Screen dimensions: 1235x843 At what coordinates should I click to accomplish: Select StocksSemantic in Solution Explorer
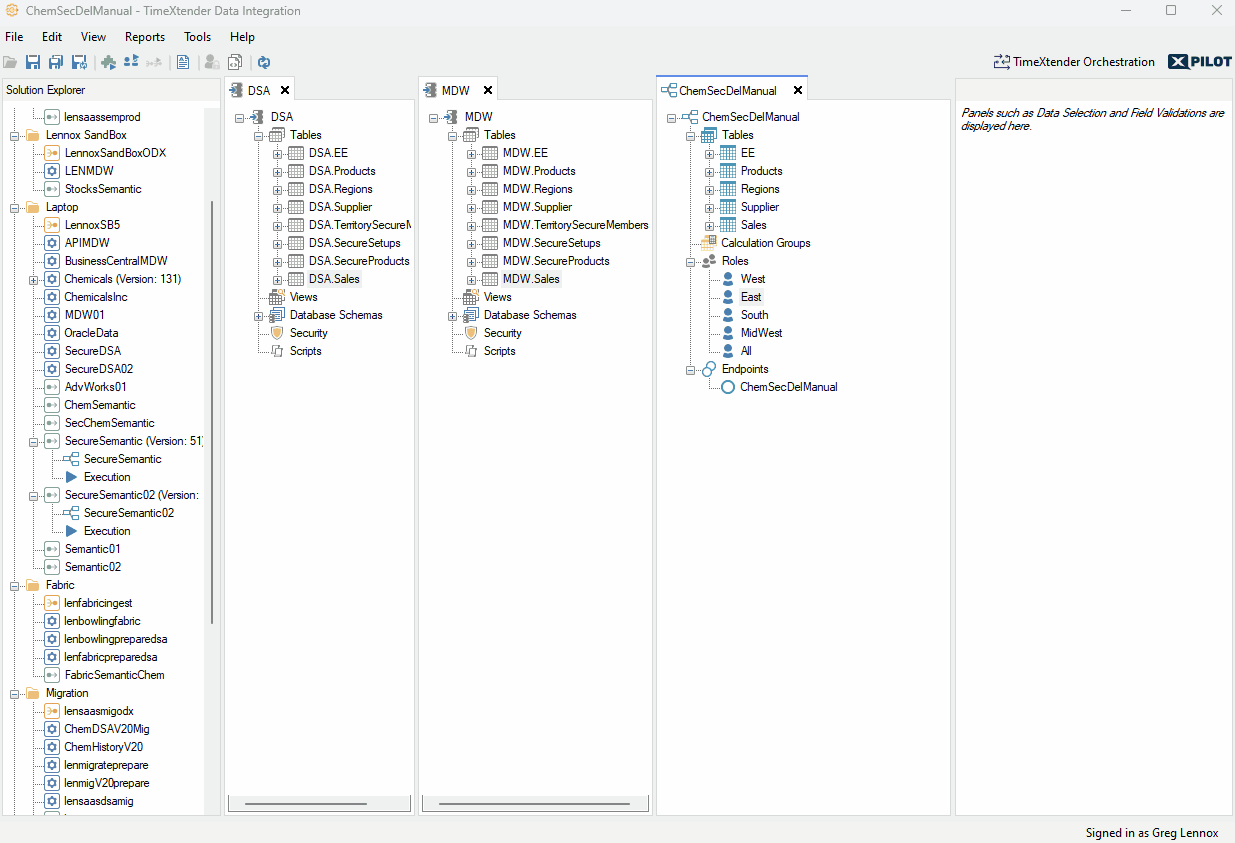(103, 189)
